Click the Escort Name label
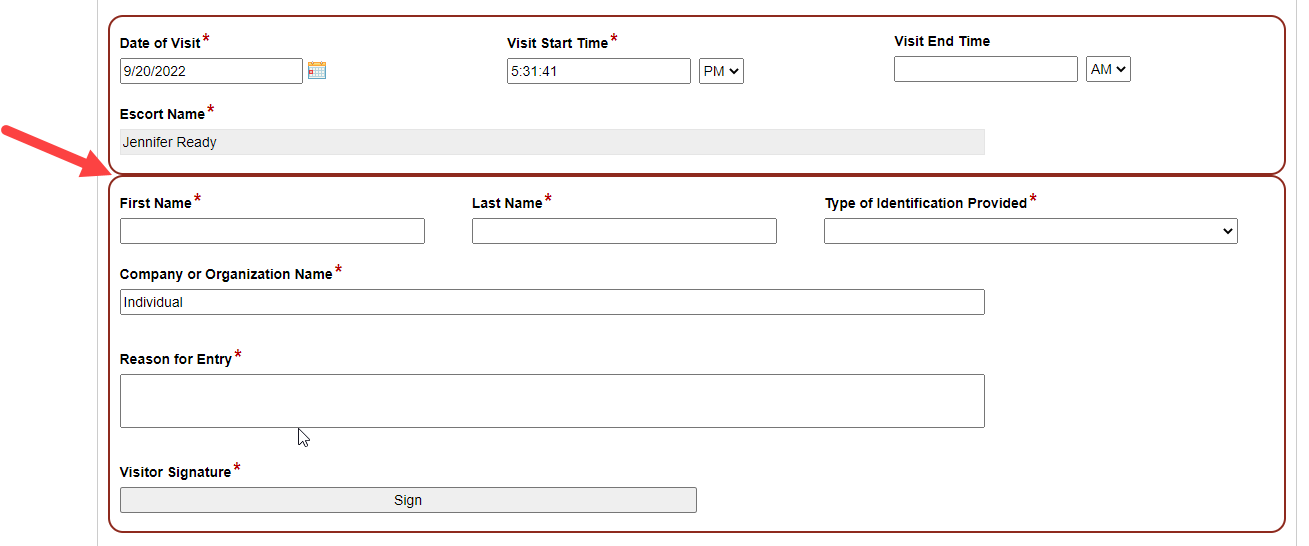Viewport: 1309px width, 546px height. pos(162,114)
